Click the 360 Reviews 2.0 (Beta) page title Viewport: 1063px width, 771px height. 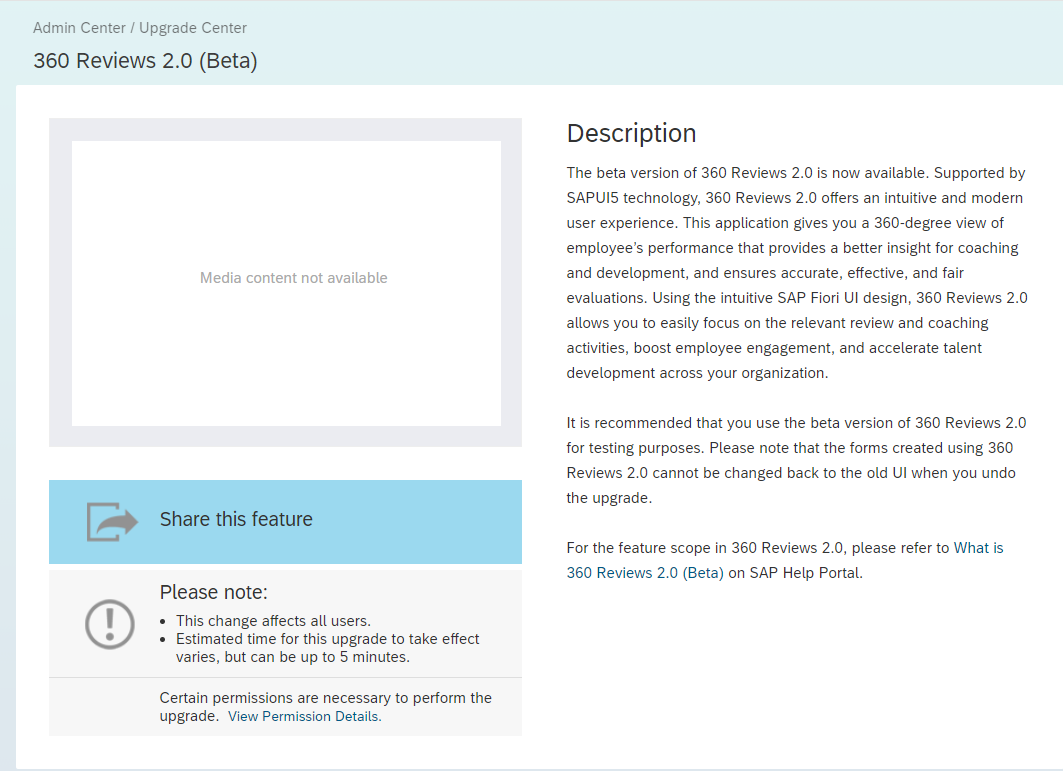(145, 60)
